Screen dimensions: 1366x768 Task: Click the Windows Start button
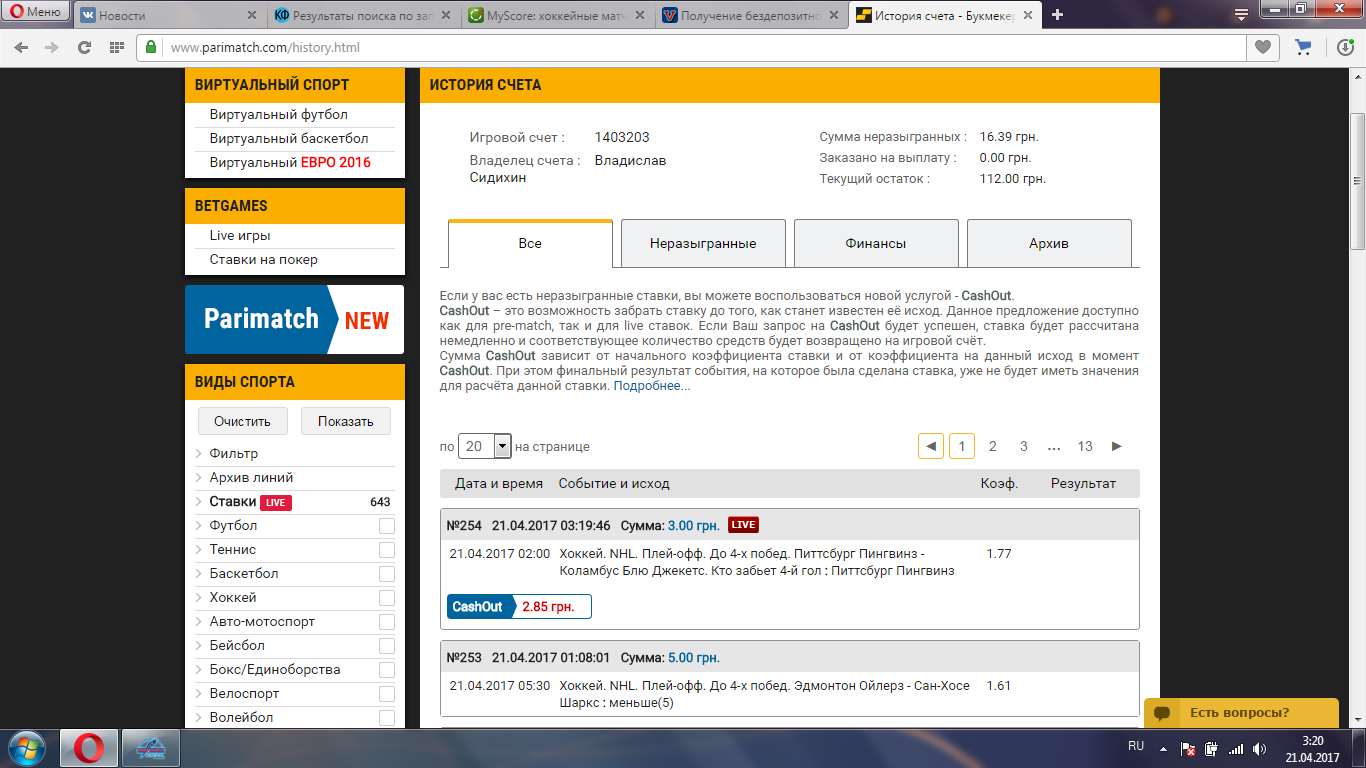click(27, 747)
